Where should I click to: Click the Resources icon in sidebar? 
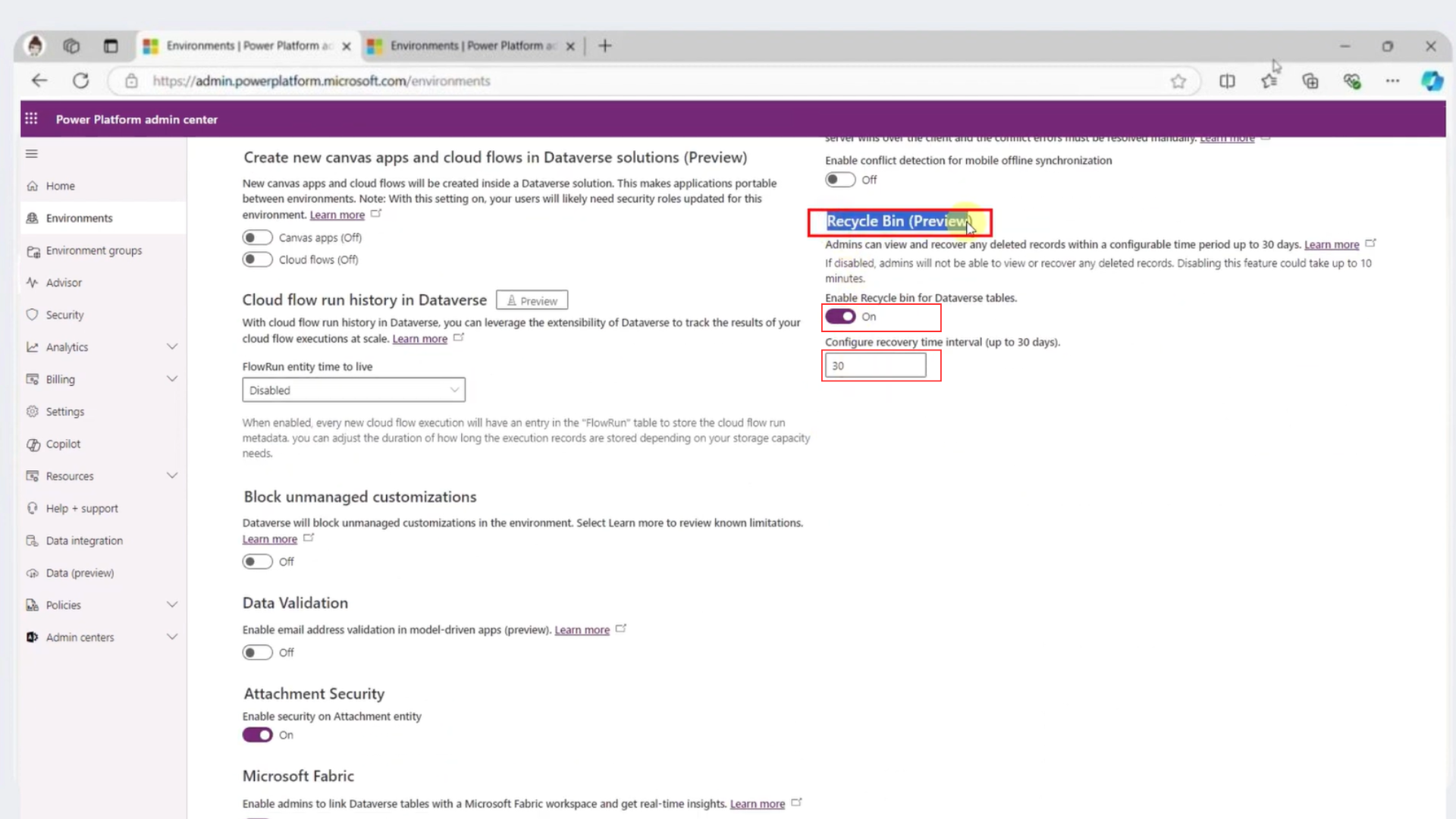32,476
